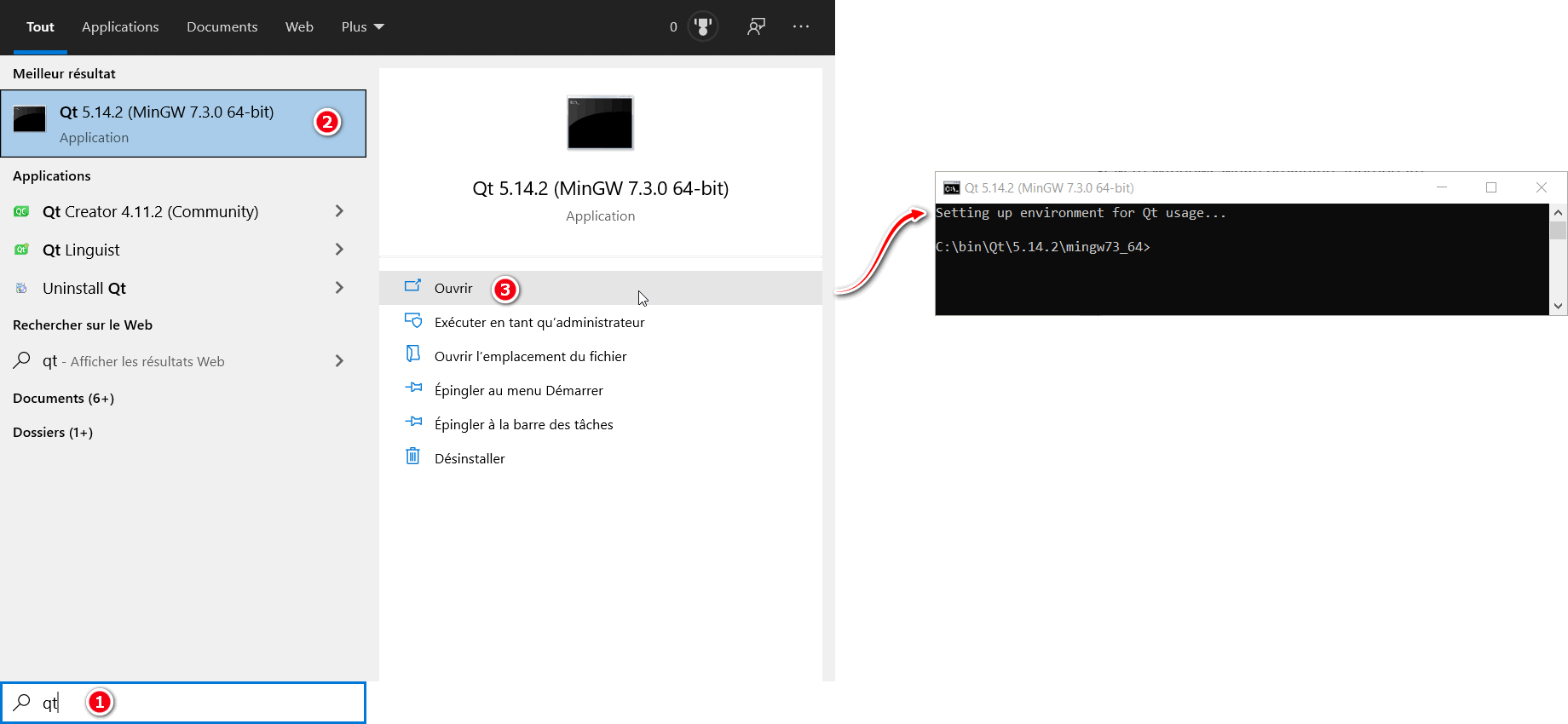Click the magnifier icon in the search box

22,702
